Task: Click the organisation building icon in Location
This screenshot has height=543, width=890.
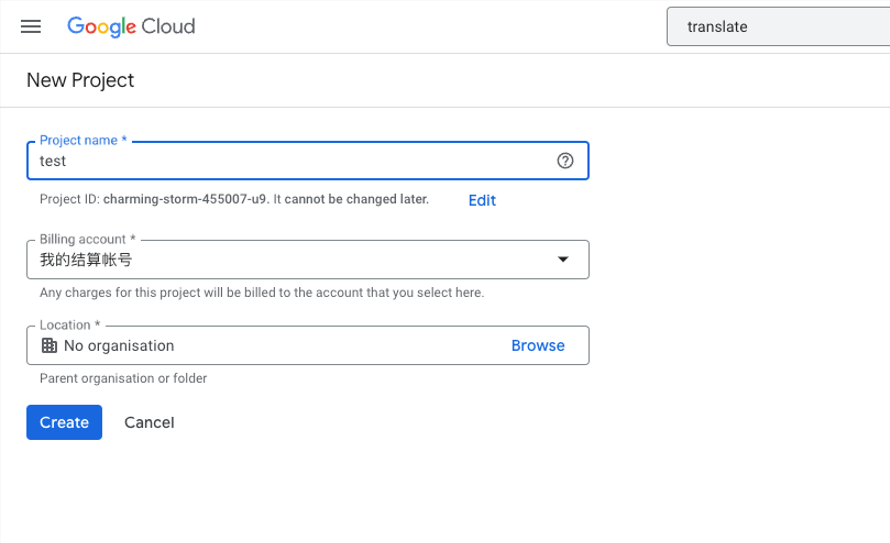Action: pos(48,346)
